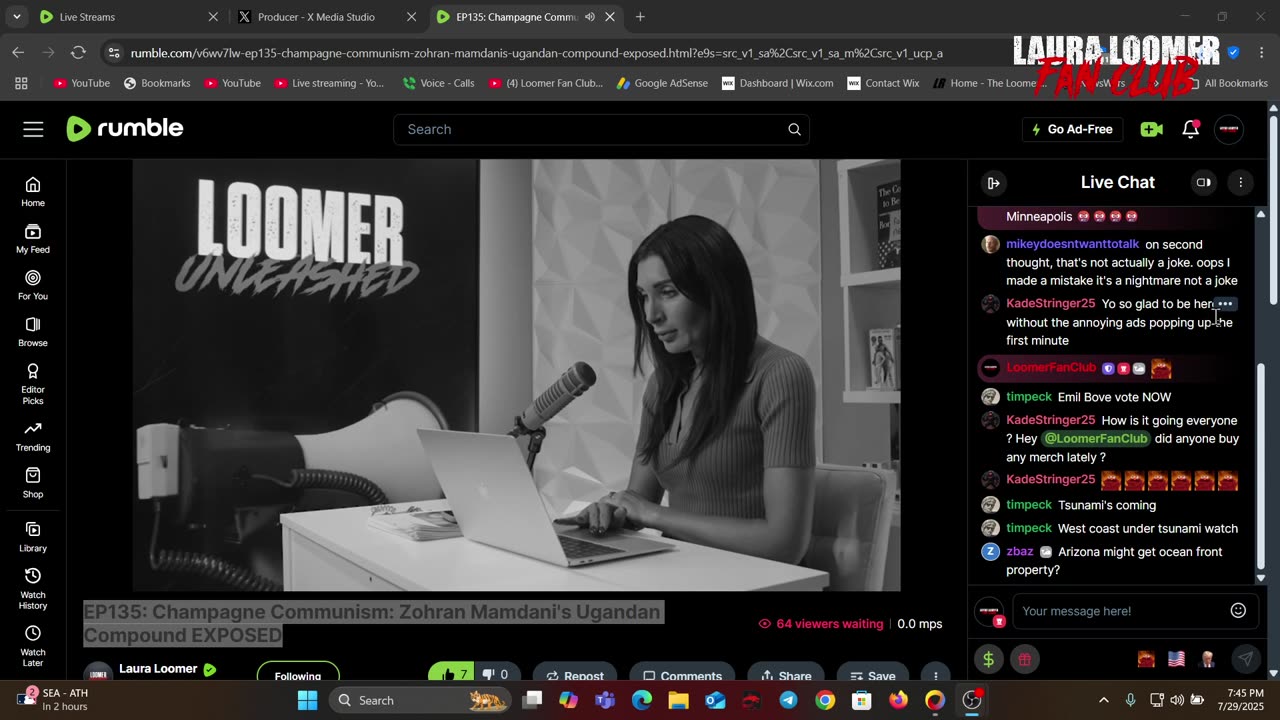The width and height of the screenshot is (1280, 720).
Task: Open message options beside the KadeStringer25 comment
Action: [1225, 304]
